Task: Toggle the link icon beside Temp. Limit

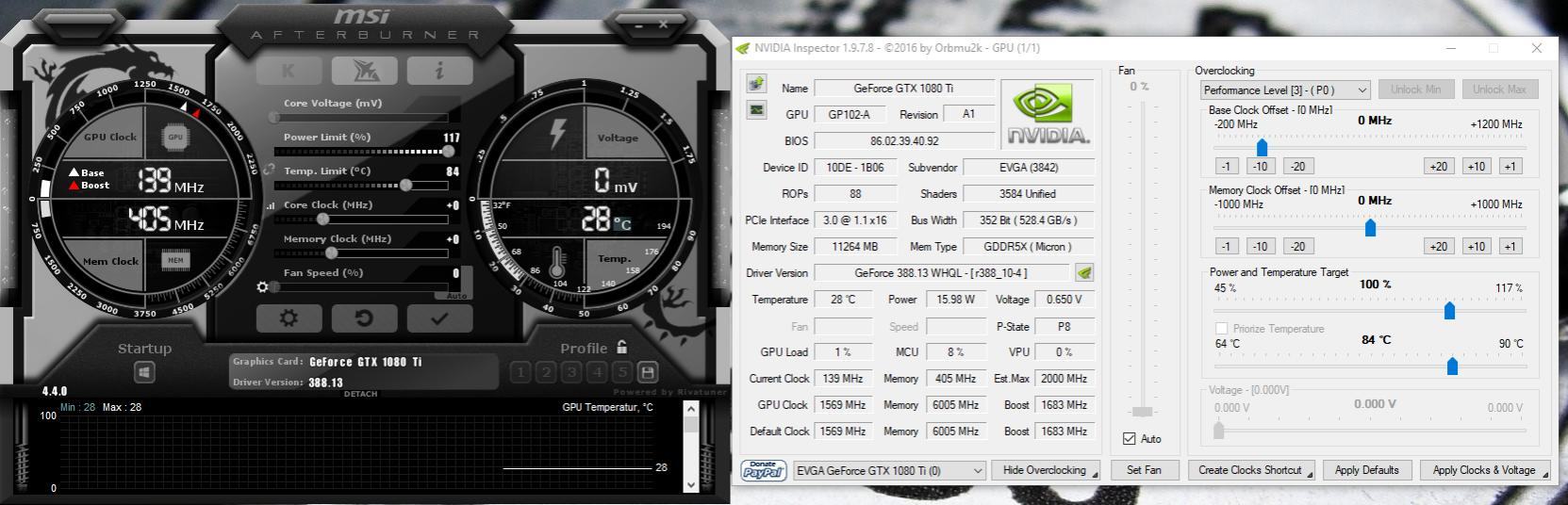Action: [270, 171]
